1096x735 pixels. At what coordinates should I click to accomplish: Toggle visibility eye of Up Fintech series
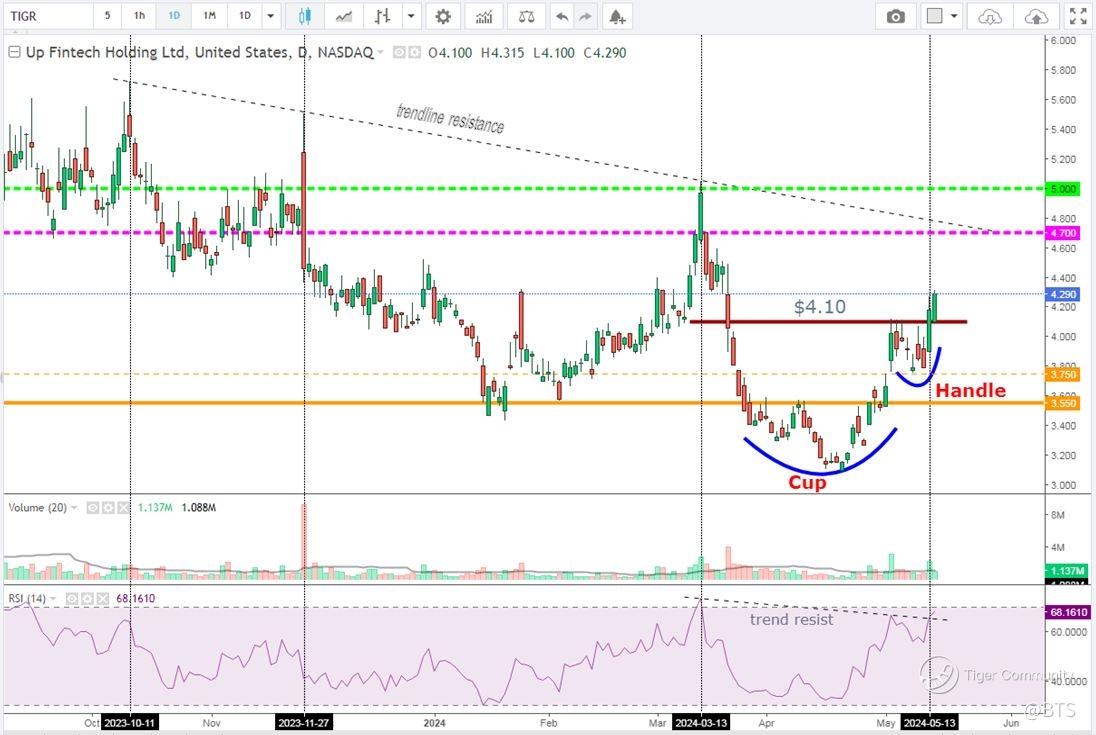point(399,52)
